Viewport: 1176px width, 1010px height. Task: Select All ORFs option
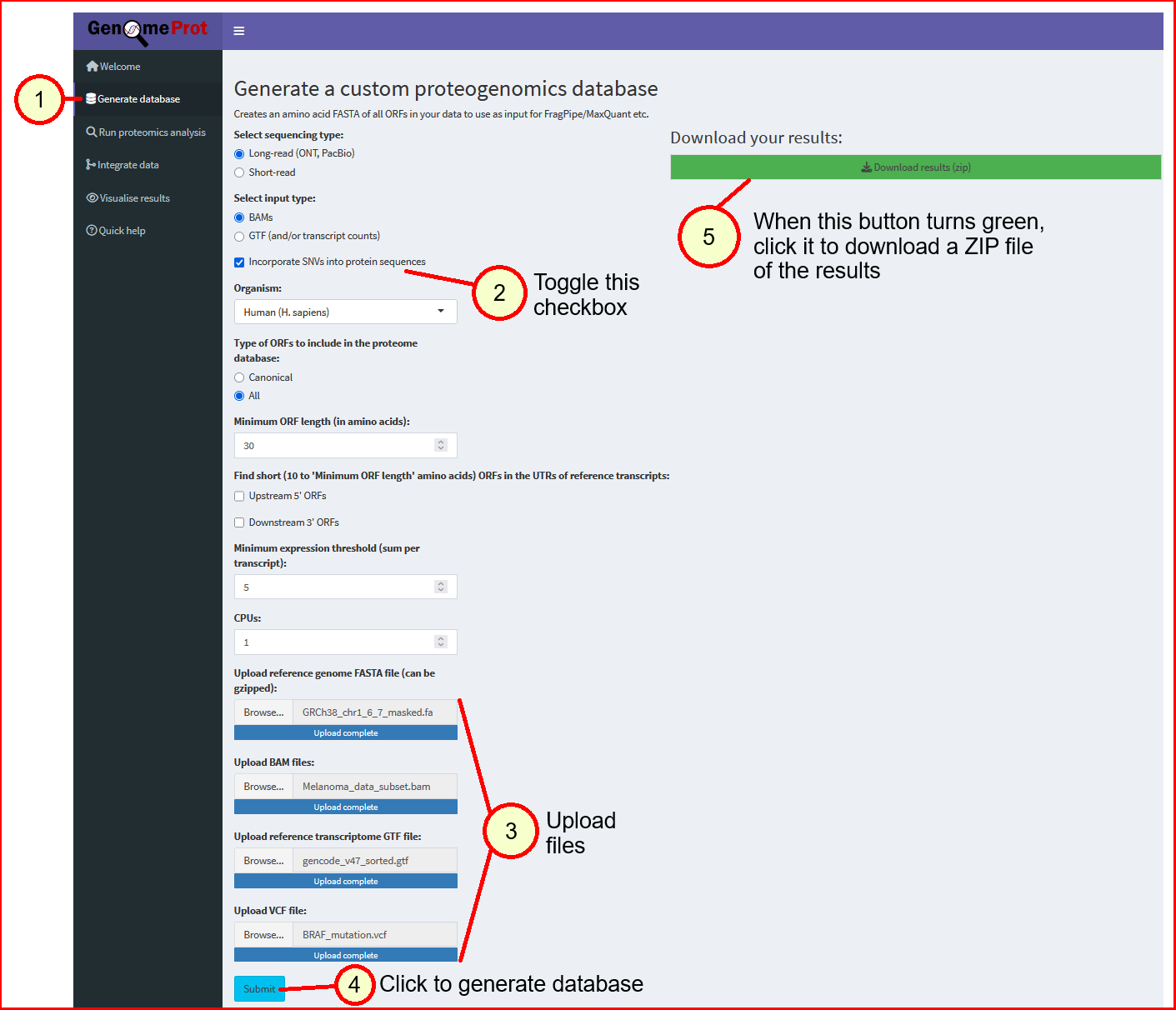coord(239,396)
